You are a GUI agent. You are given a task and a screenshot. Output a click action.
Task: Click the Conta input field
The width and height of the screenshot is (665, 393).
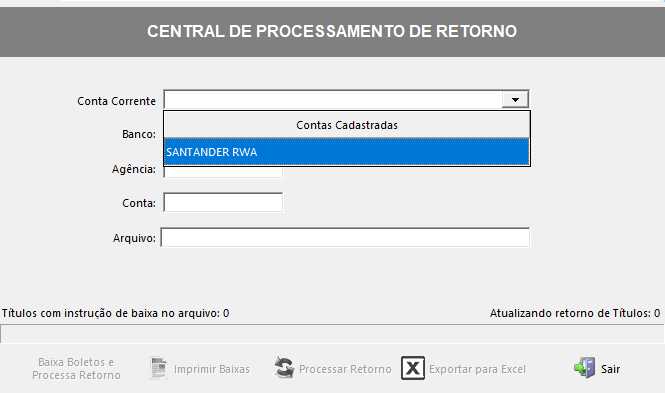click(223, 203)
